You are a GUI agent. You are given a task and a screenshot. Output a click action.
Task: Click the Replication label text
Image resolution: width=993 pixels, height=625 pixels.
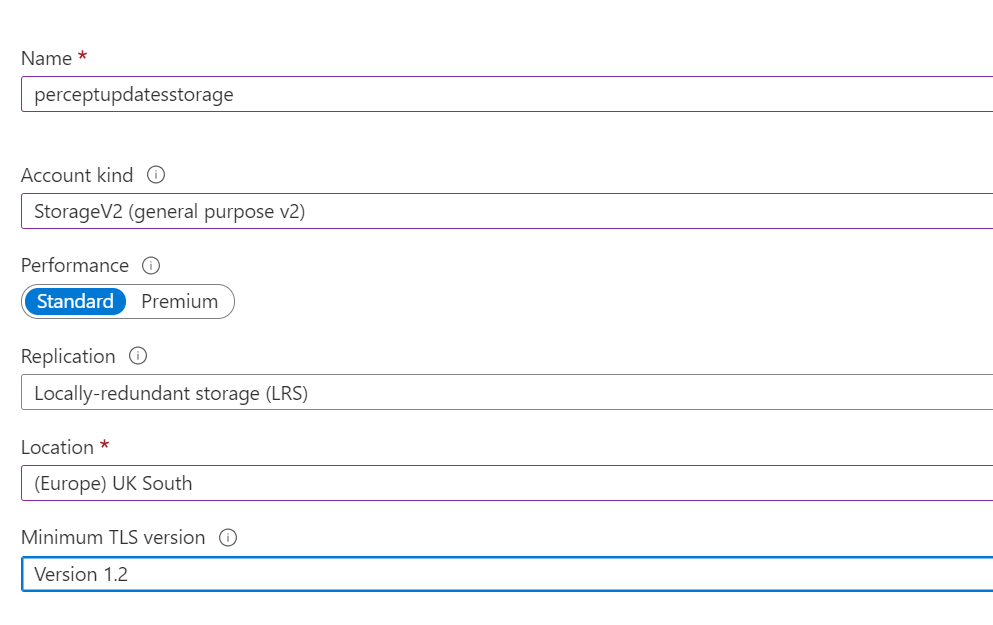click(x=68, y=356)
